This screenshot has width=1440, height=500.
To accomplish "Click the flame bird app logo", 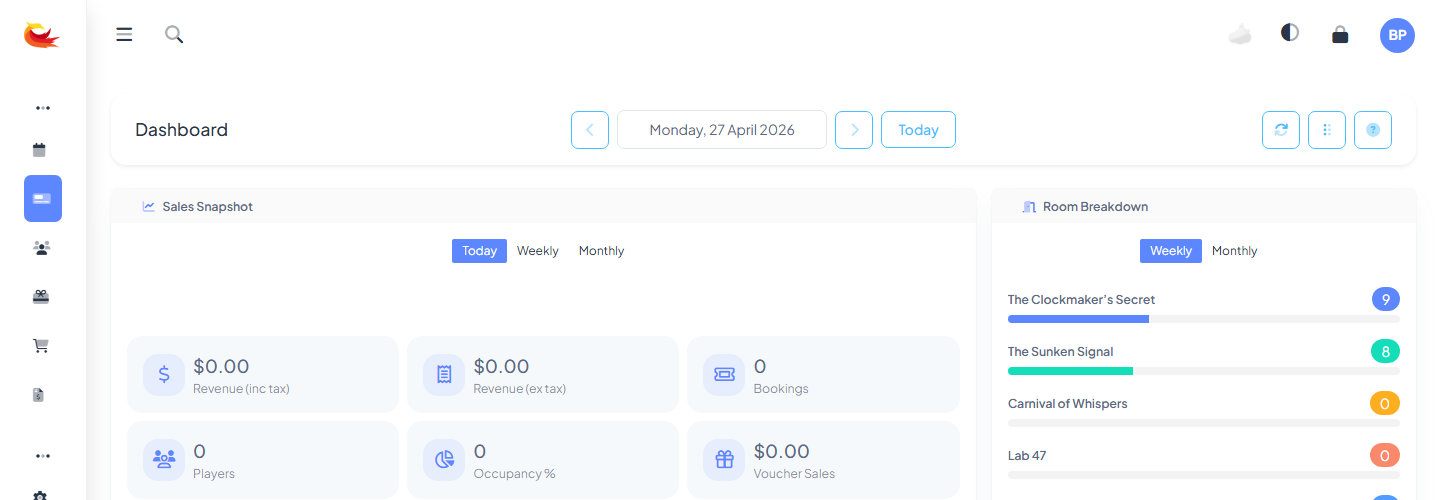I will (42, 35).
